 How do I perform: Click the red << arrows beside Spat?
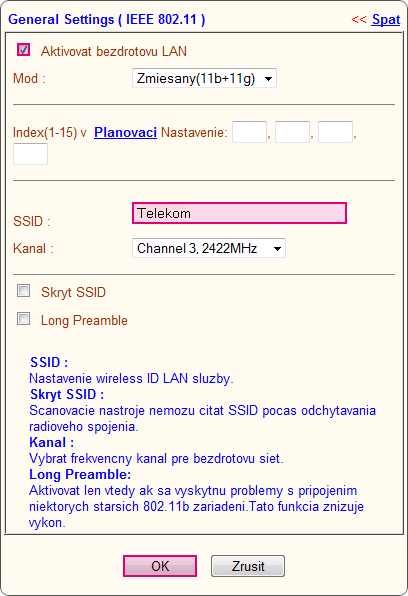(359, 19)
